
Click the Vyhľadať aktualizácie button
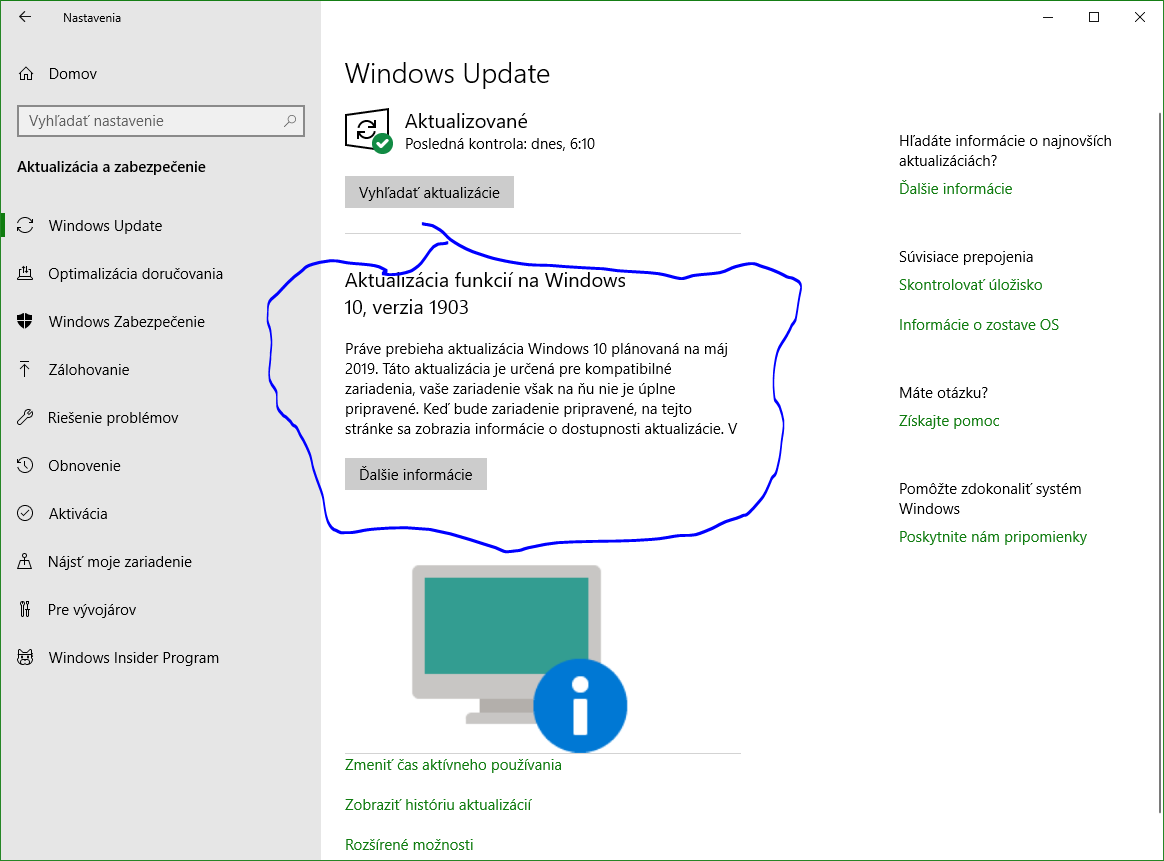(429, 192)
